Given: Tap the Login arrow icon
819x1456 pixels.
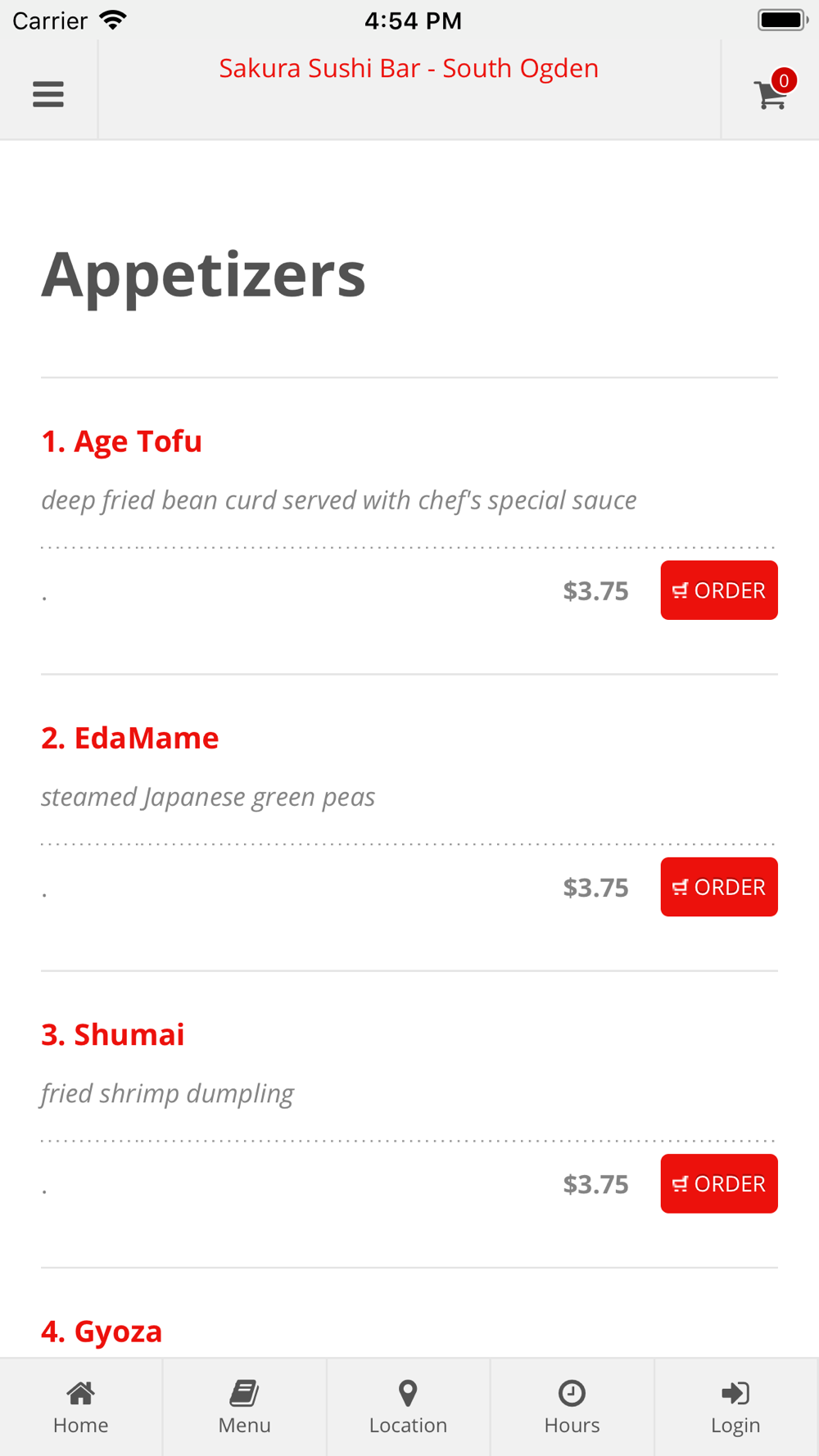Looking at the screenshot, I should (x=735, y=1392).
